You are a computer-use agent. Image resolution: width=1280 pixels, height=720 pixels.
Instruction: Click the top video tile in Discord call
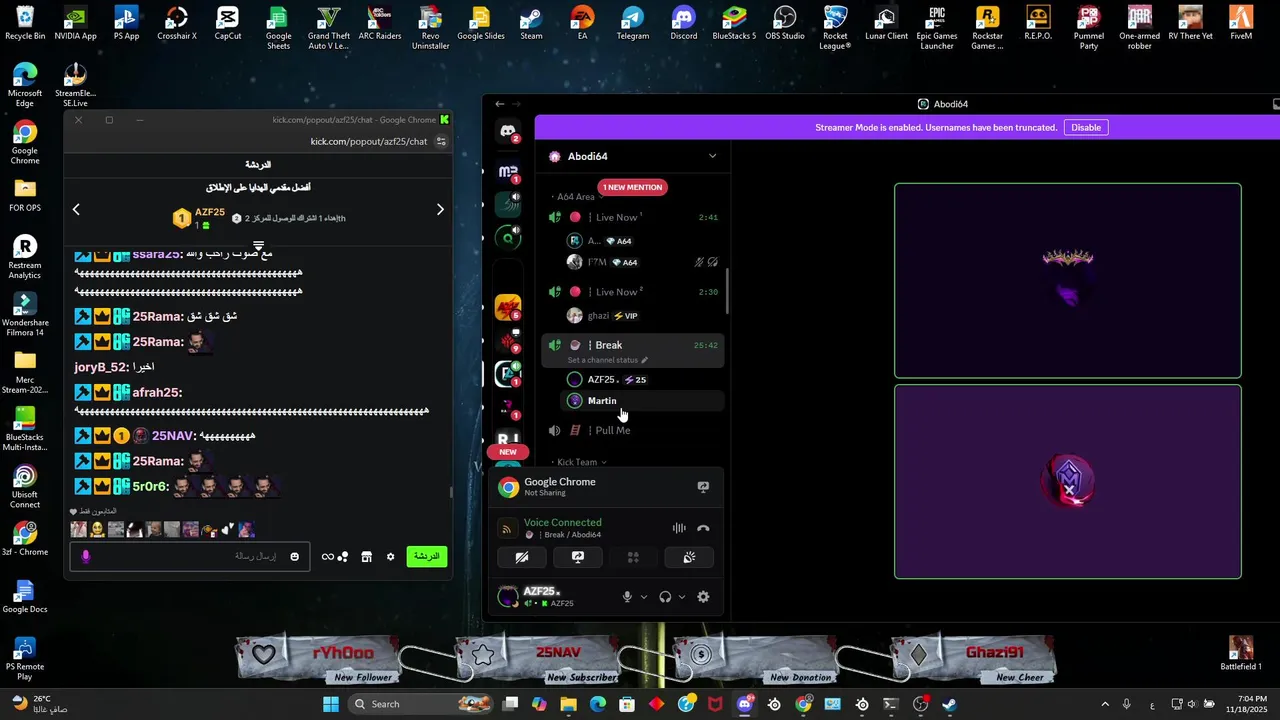click(x=1068, y=281)
